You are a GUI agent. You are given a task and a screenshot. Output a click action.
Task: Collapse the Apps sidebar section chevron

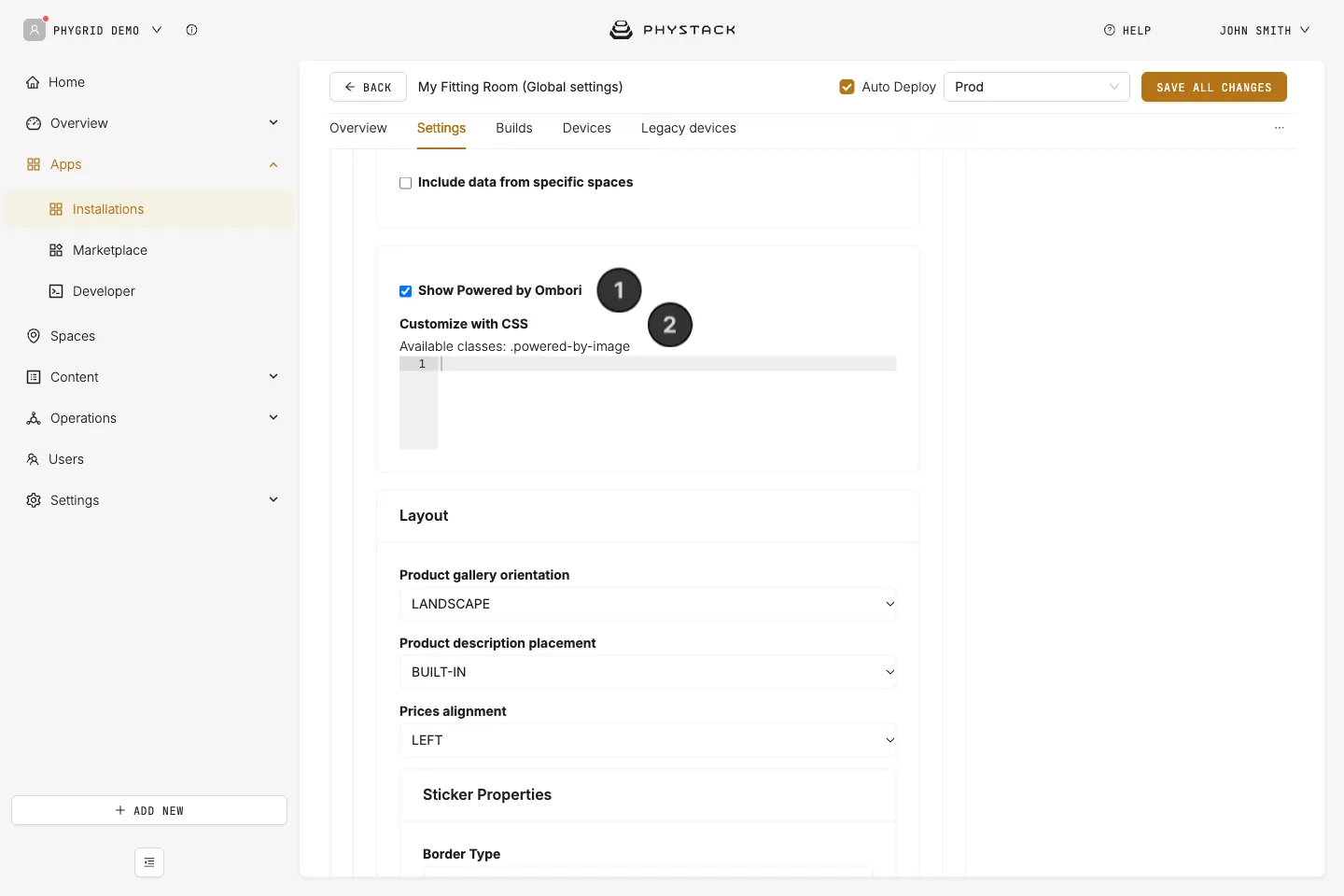pos(273,164)
